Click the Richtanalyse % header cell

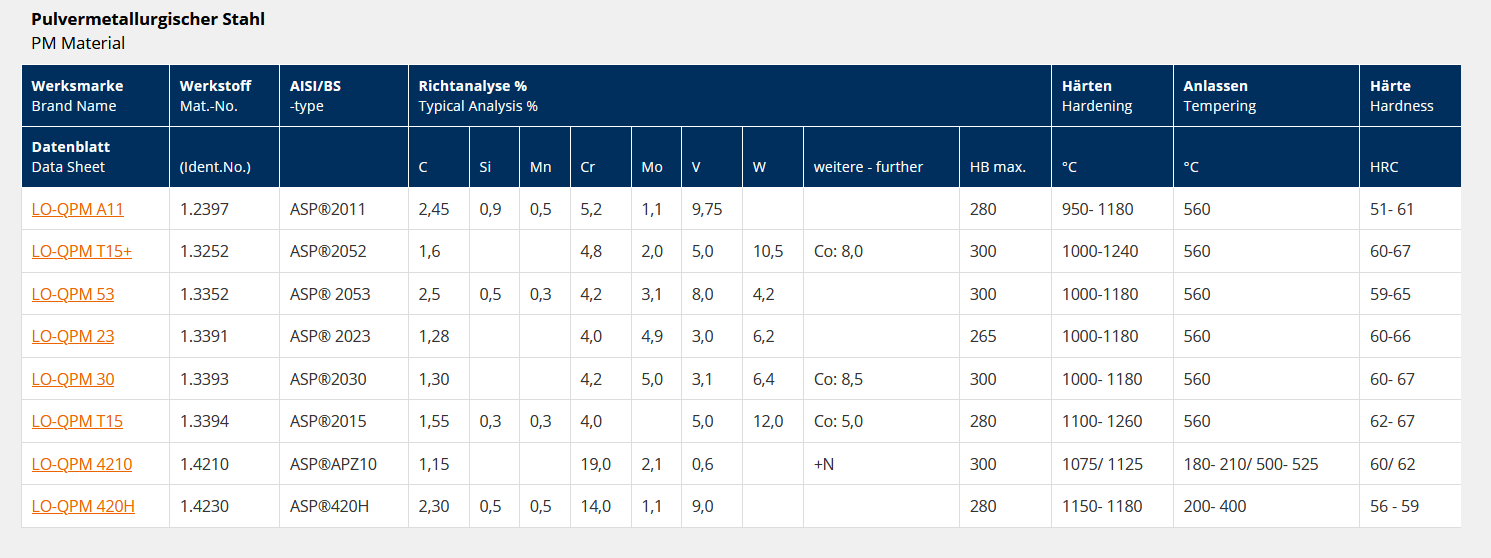[x=730, y=96]
